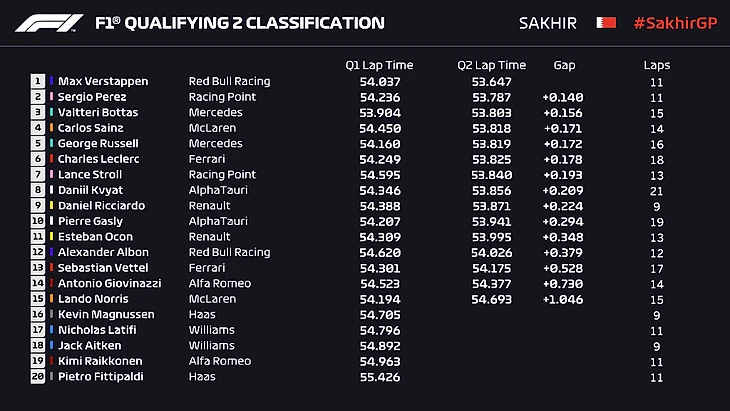Image resolution: width=730 pixels, height=411 pixels.
Task: Click the color bar beside Carlos Sainz
Action: tap(50, 128)
